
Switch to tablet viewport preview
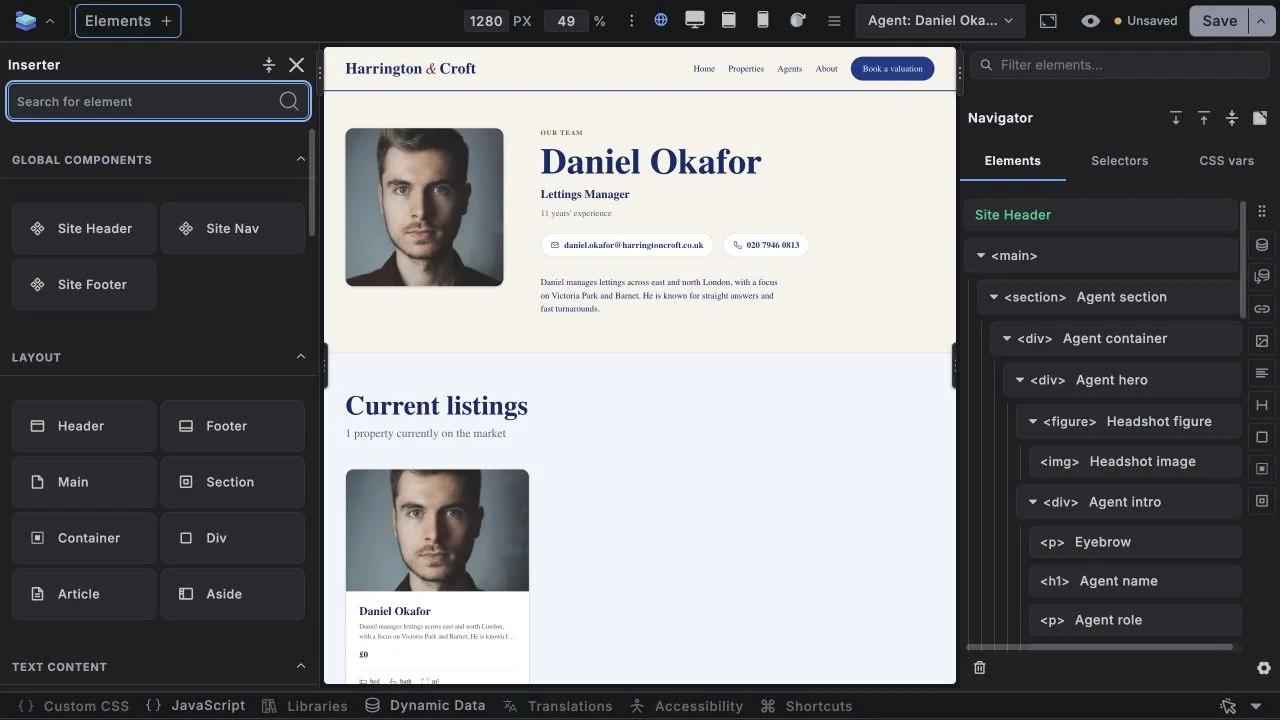pyautogui.click(x=729, y=20)
